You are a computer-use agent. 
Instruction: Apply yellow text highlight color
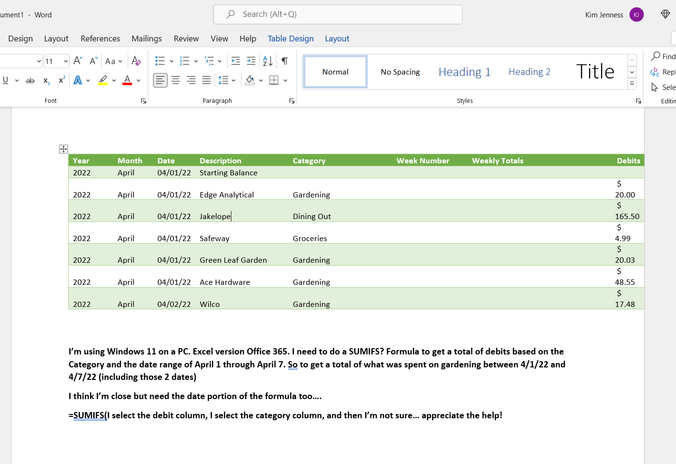[x=103, y=80]
